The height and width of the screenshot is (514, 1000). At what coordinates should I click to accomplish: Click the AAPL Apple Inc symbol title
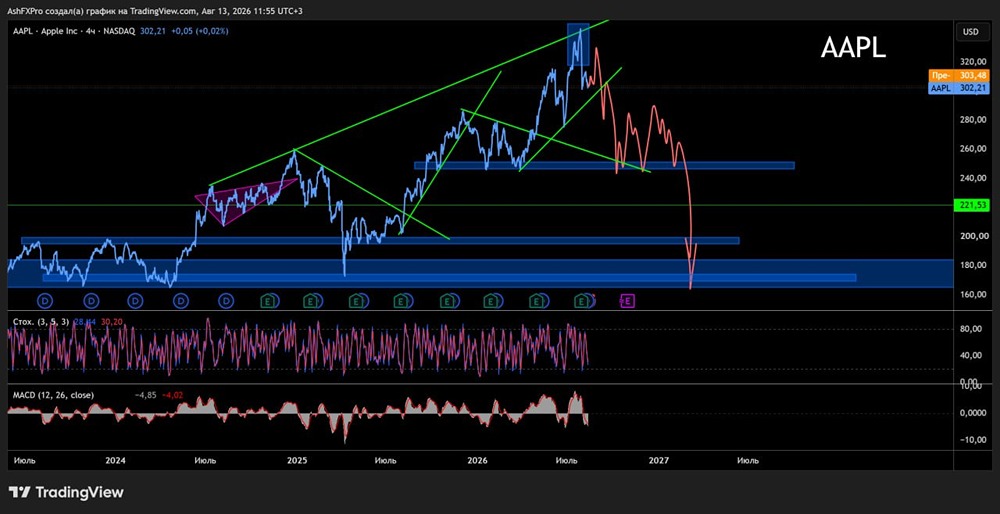(74, 31)
